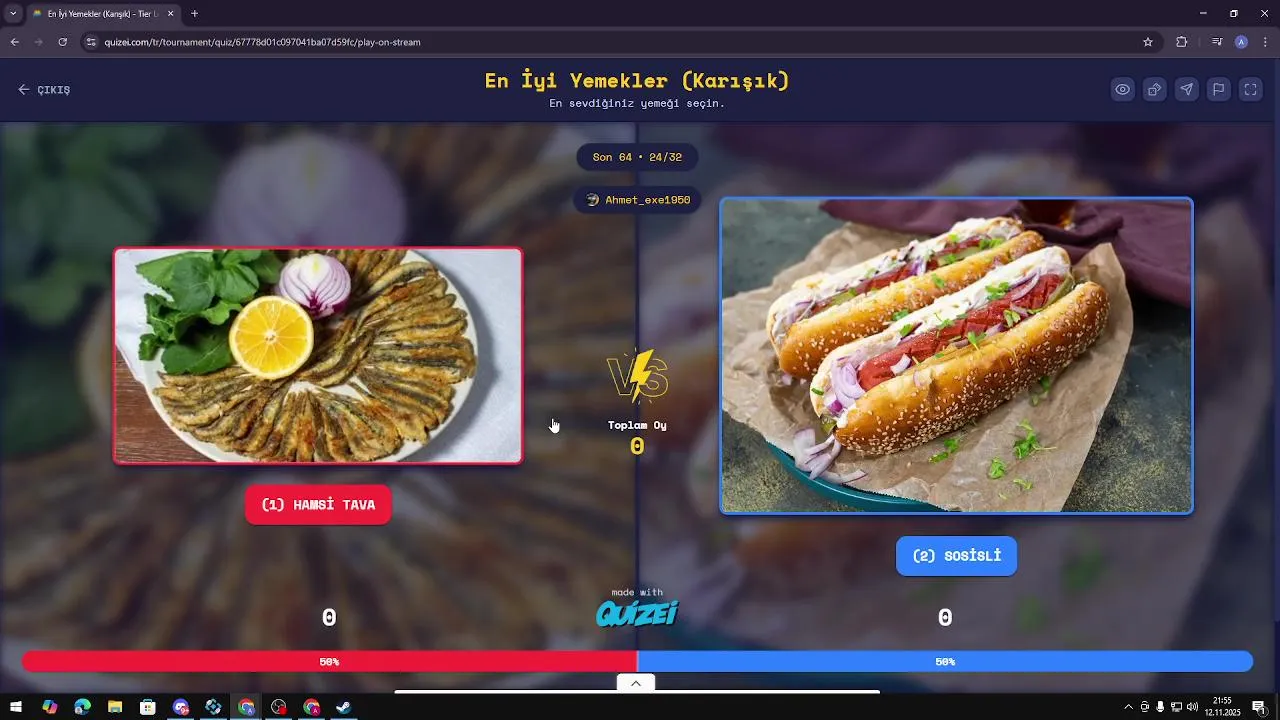The width and height of the screenshot is (1280, 720).
Task: Reload the page
Action: click(x=62, y=42)
